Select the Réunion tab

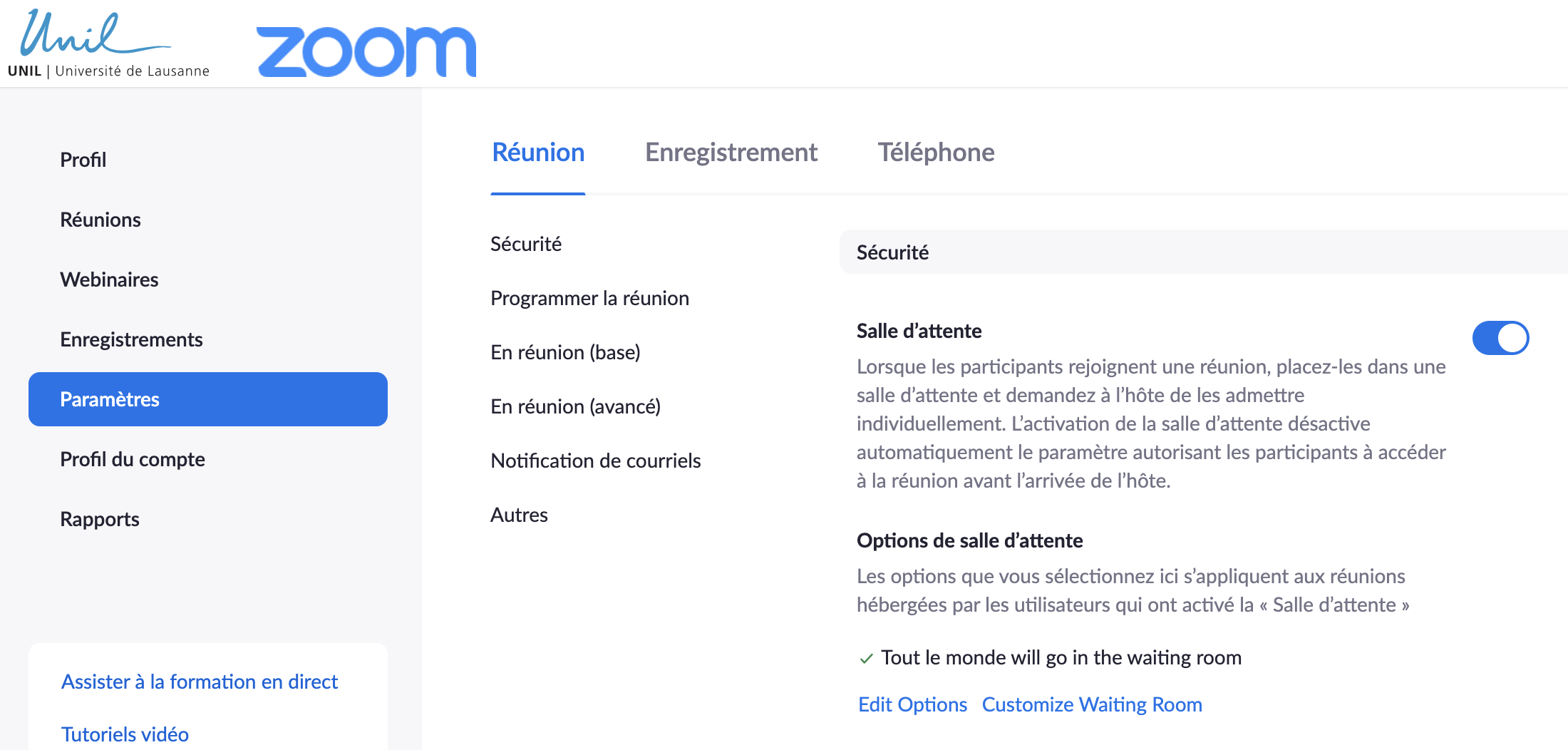[x=538, y=153]
